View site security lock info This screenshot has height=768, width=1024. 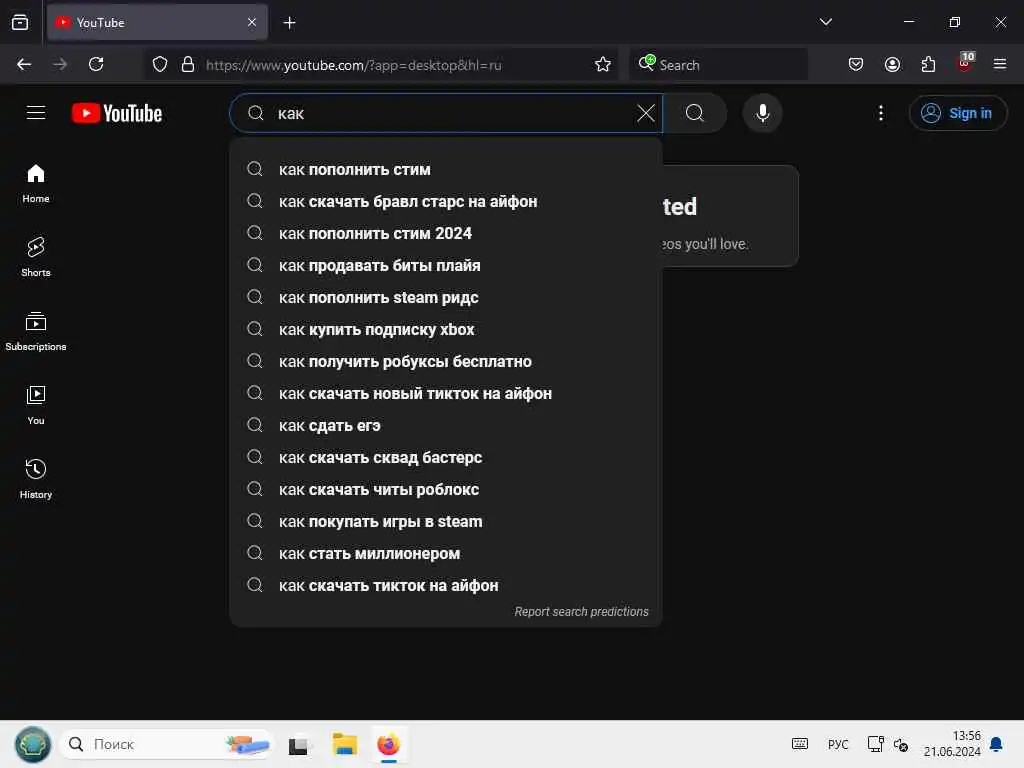point(188,64)
